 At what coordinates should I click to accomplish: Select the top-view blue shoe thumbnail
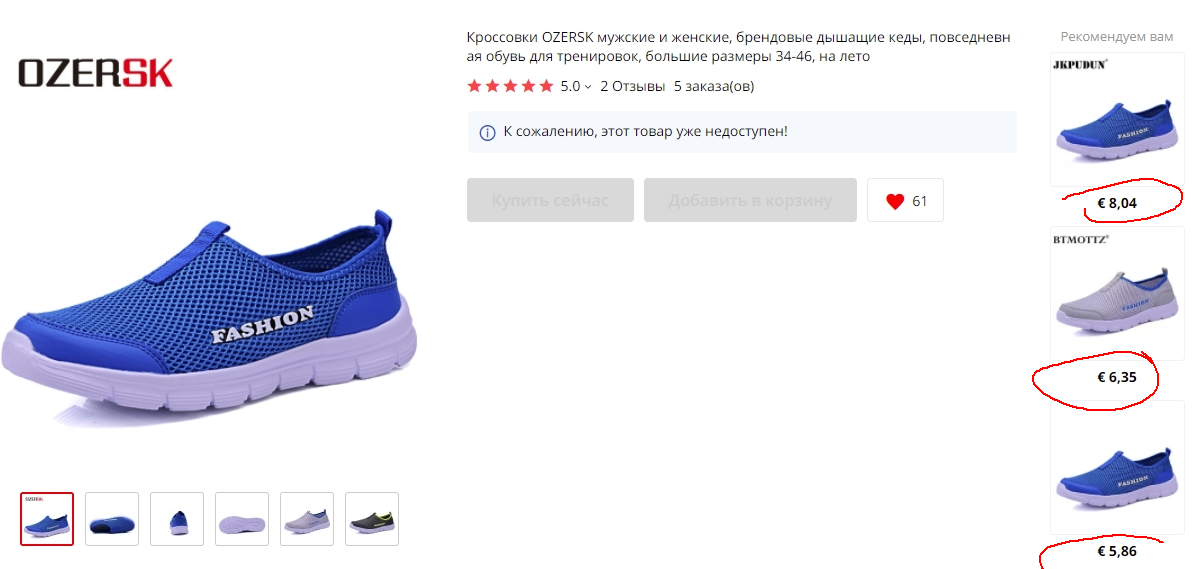tap(112, 519)
